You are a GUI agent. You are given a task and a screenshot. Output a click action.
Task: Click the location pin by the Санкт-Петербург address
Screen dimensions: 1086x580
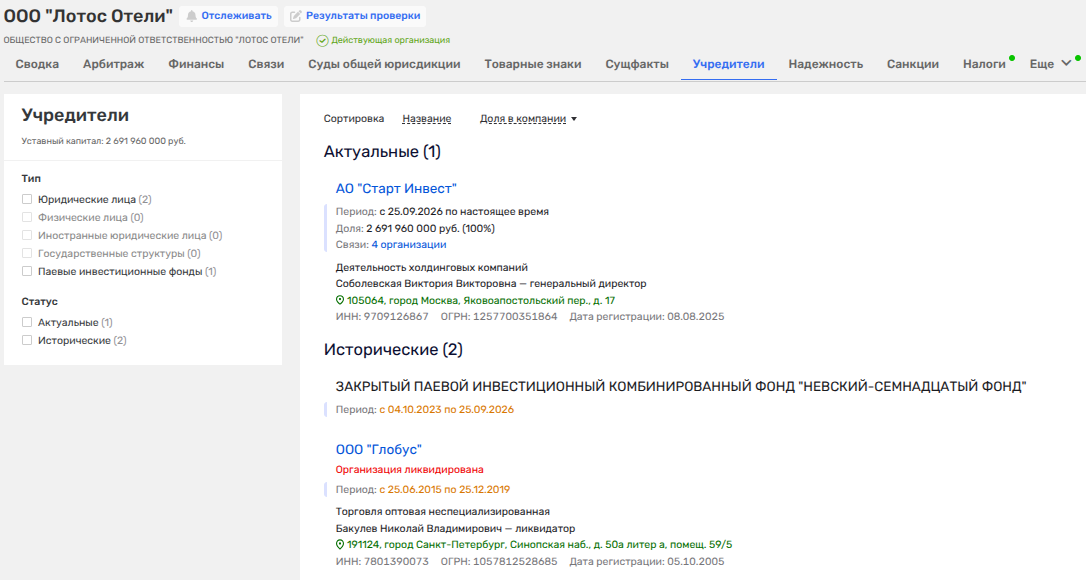tap(340, 545)
